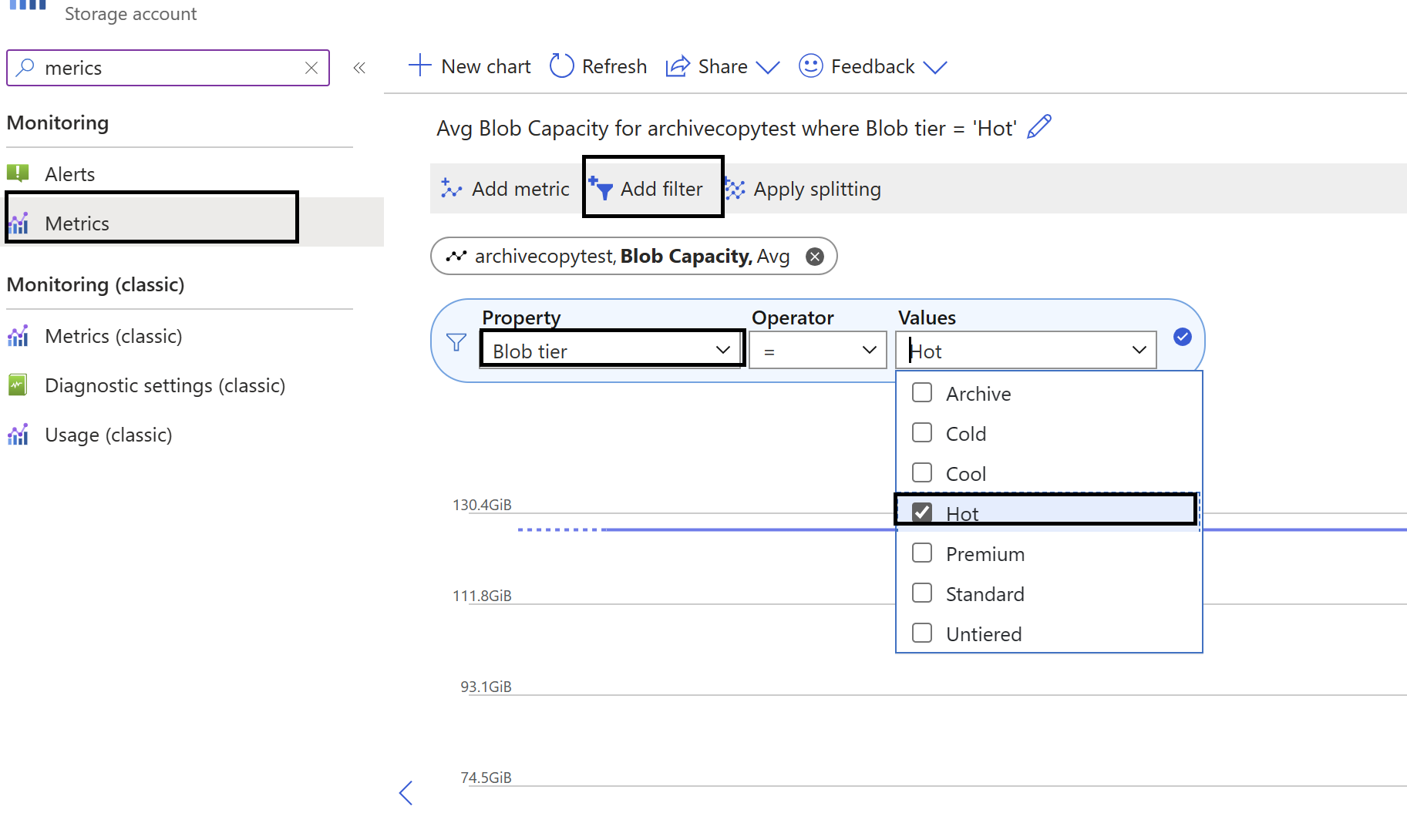Viewport: 1407px width, 840px height.
Task: Clear the search box with the X
Action: (311, 68)
